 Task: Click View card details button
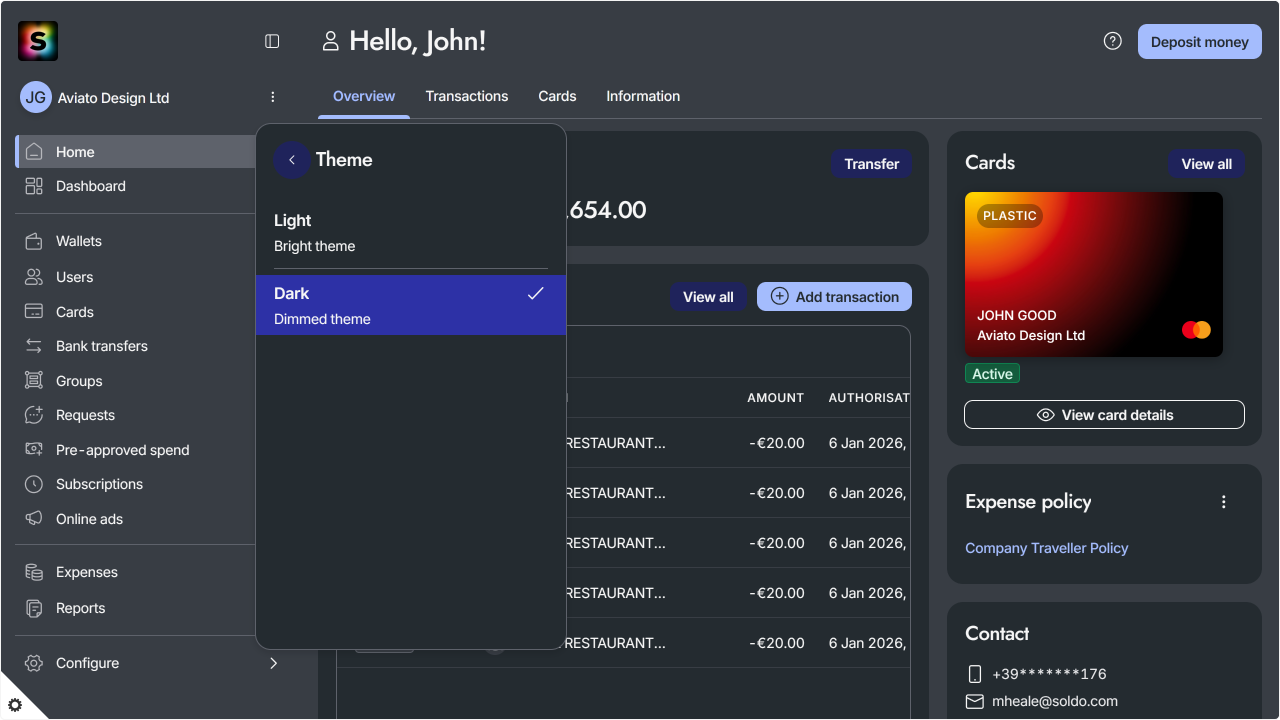1104,415
